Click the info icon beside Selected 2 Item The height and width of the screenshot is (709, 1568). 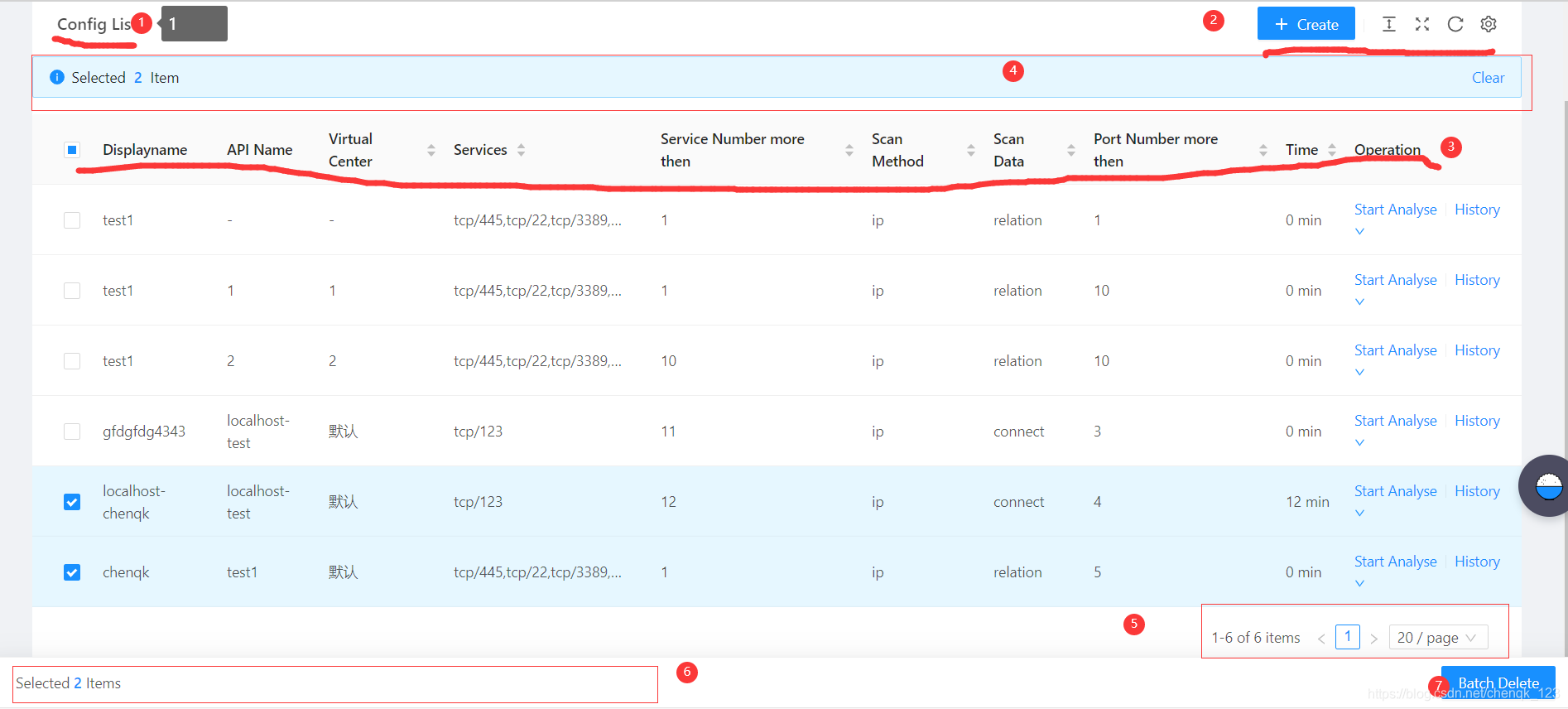pyautogui.click(x=57, y=77)
